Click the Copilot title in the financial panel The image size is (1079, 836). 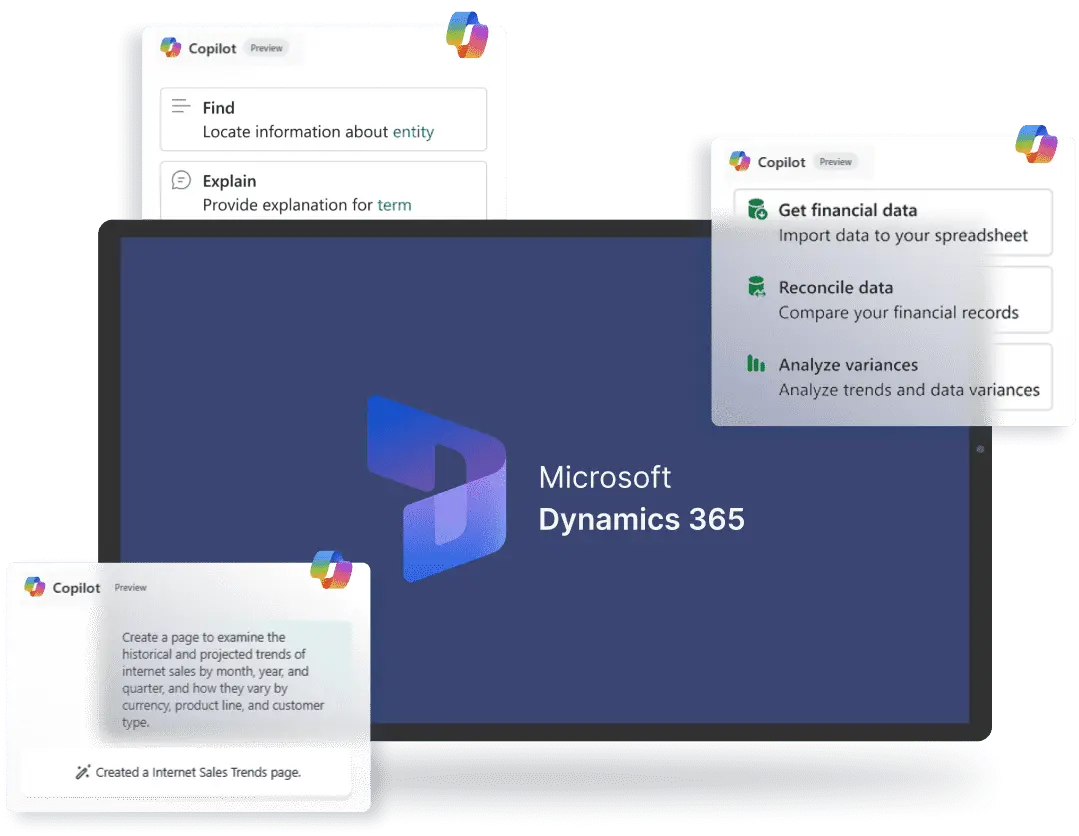point(781,162)
